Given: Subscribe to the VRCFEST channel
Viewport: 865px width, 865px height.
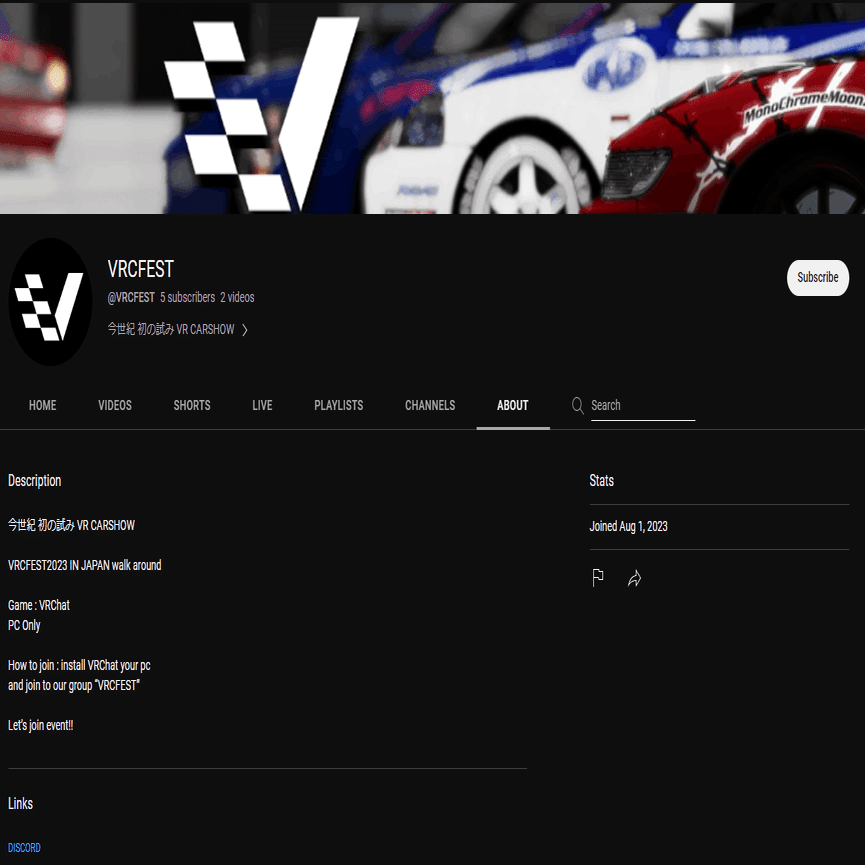Looking at the screenshot, I should click(818, 277).
